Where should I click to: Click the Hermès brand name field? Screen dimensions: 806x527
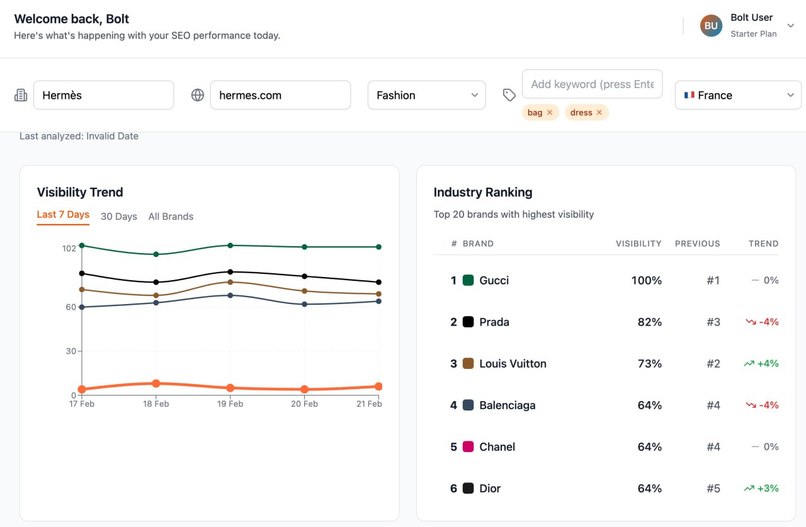coord(103,95)
